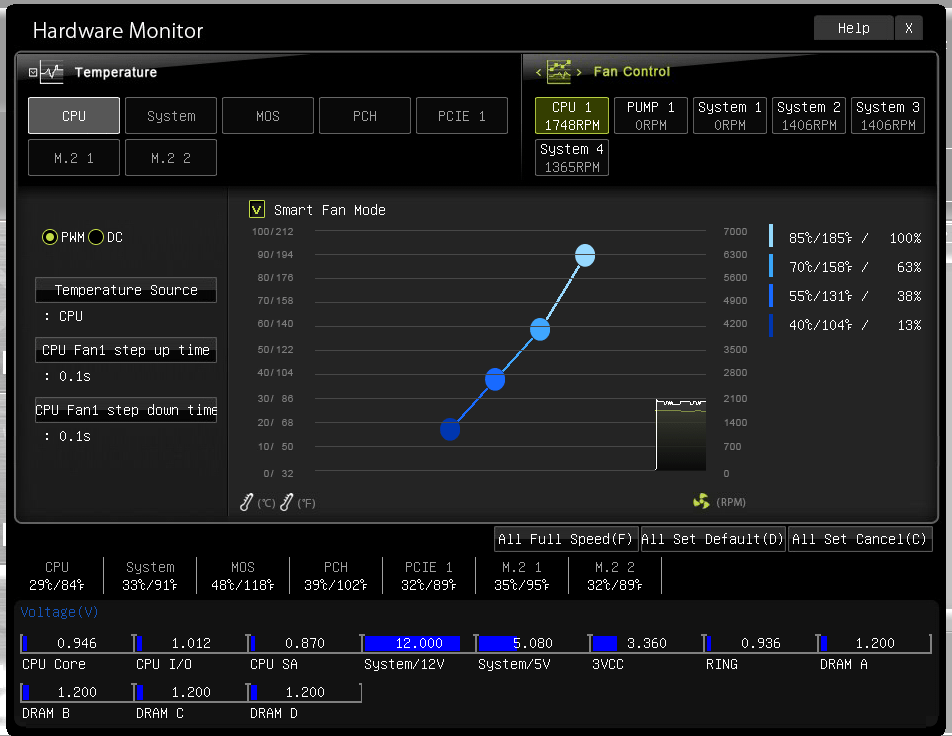Select the PCH temperature tab
The height and width of the screenshot is (736, 952).
tap(365, 115)
